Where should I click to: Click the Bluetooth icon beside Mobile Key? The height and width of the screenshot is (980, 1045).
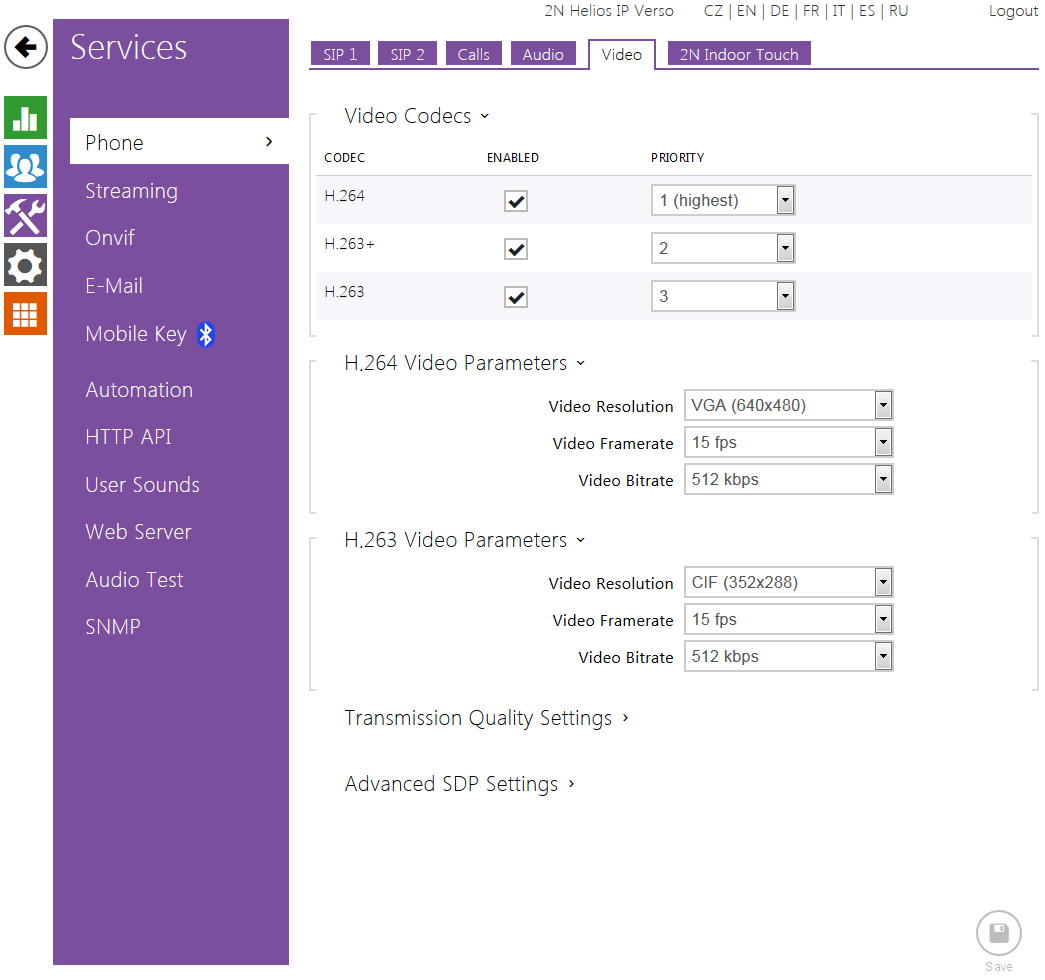(206, 335)
